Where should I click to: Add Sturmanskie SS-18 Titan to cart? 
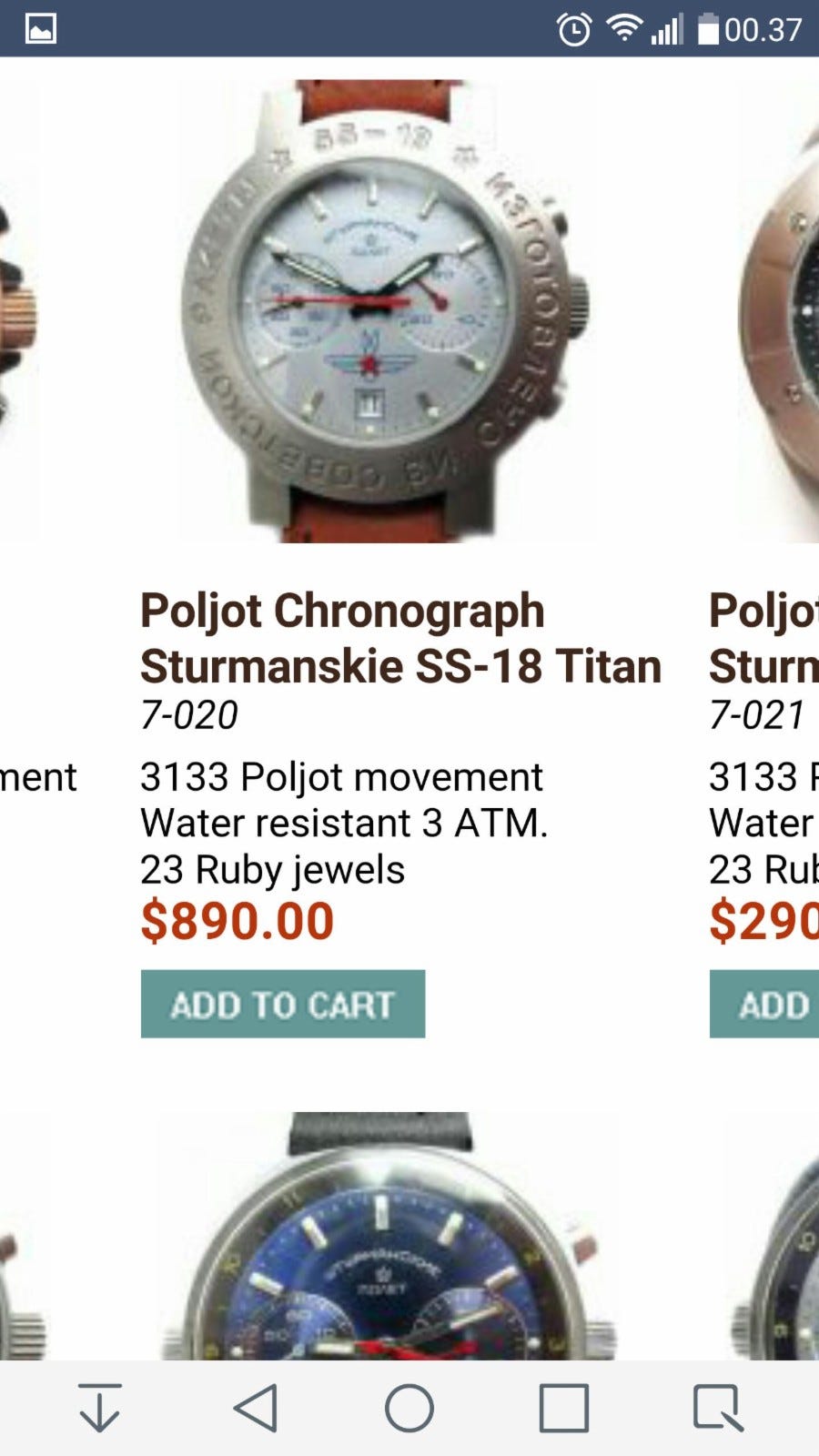pyautogui.click(x=282, y=1004)
